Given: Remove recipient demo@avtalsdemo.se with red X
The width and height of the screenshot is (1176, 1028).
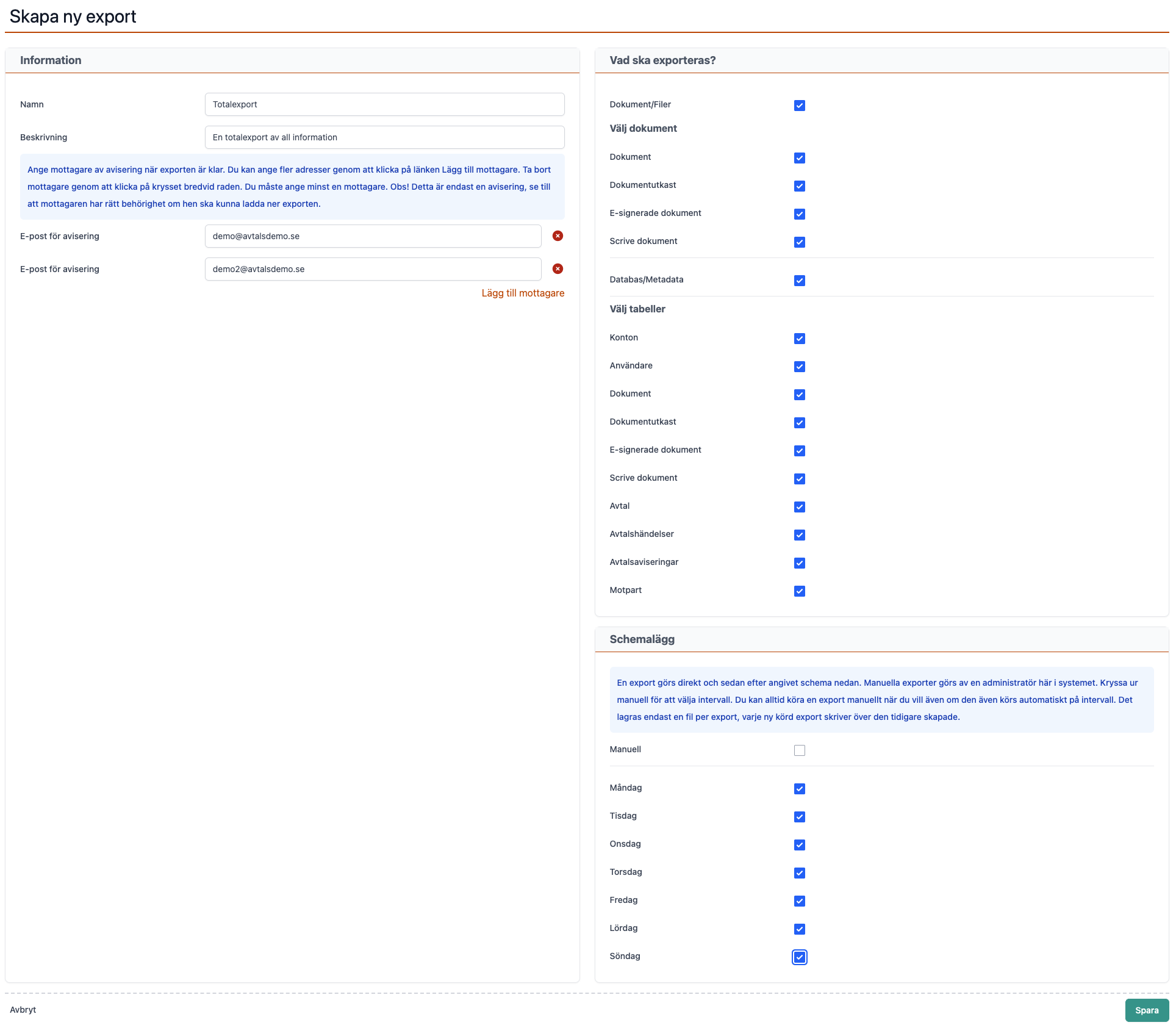Looking at the screenshot, I should tap(558, 236).
